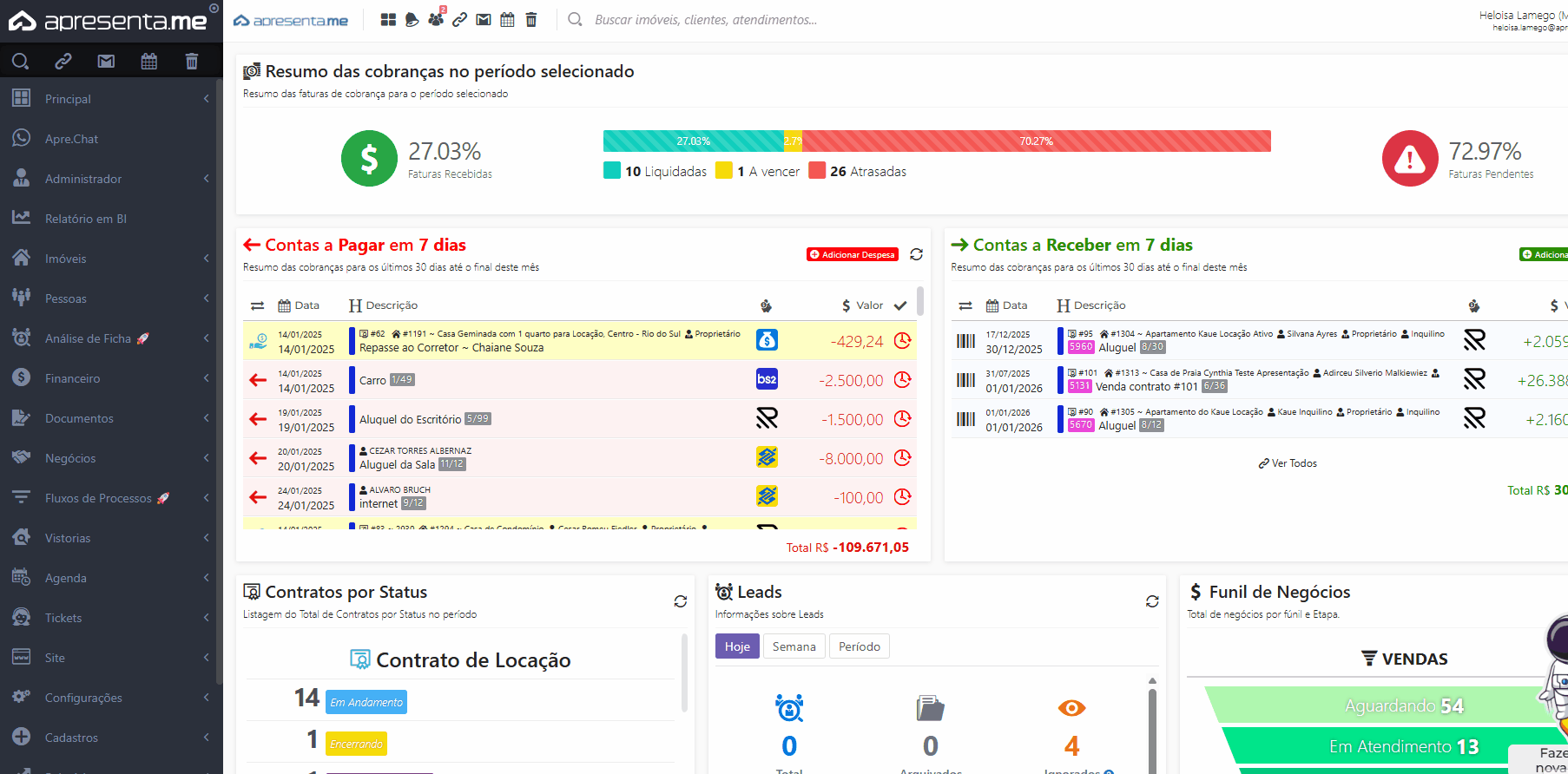
Task: Toggle the Ignorados eye icon in Leads
Action: coord(1071,708)
